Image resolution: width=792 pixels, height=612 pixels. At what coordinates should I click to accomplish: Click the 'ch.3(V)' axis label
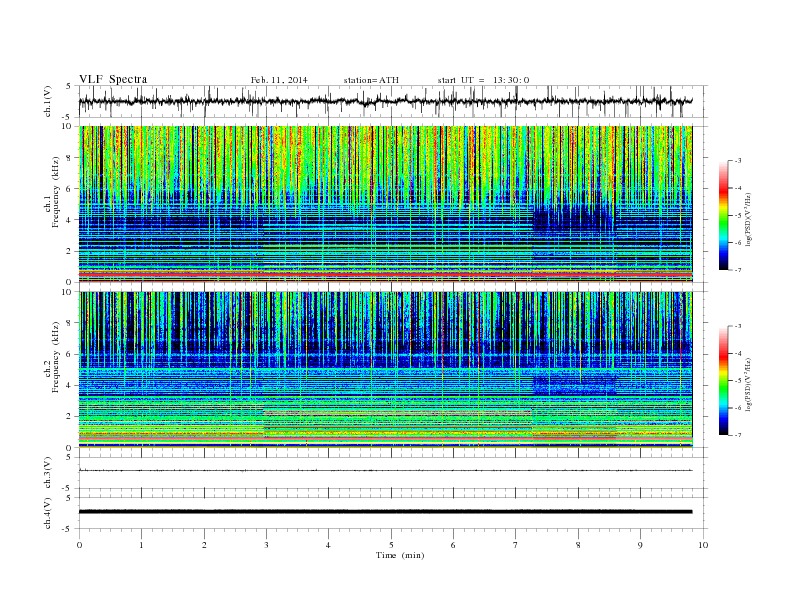coord(48,473)
